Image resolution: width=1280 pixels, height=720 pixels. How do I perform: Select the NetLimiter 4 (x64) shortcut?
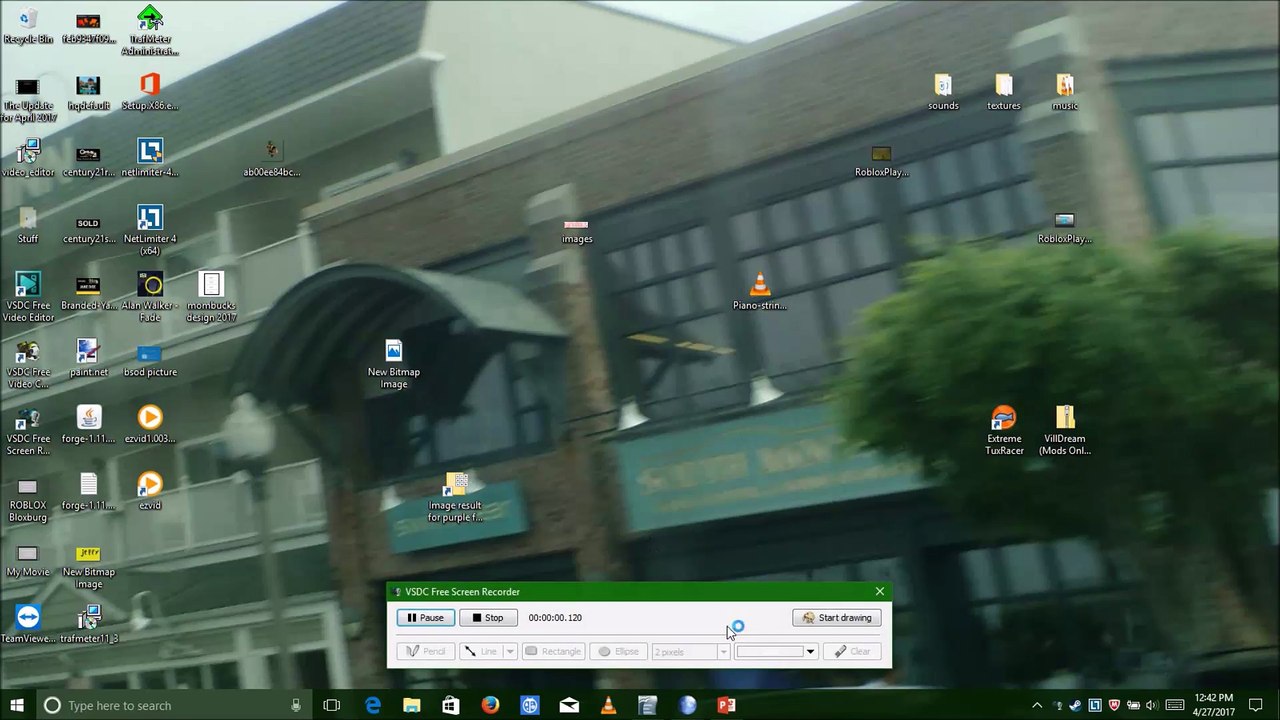[x=150, y=230]
